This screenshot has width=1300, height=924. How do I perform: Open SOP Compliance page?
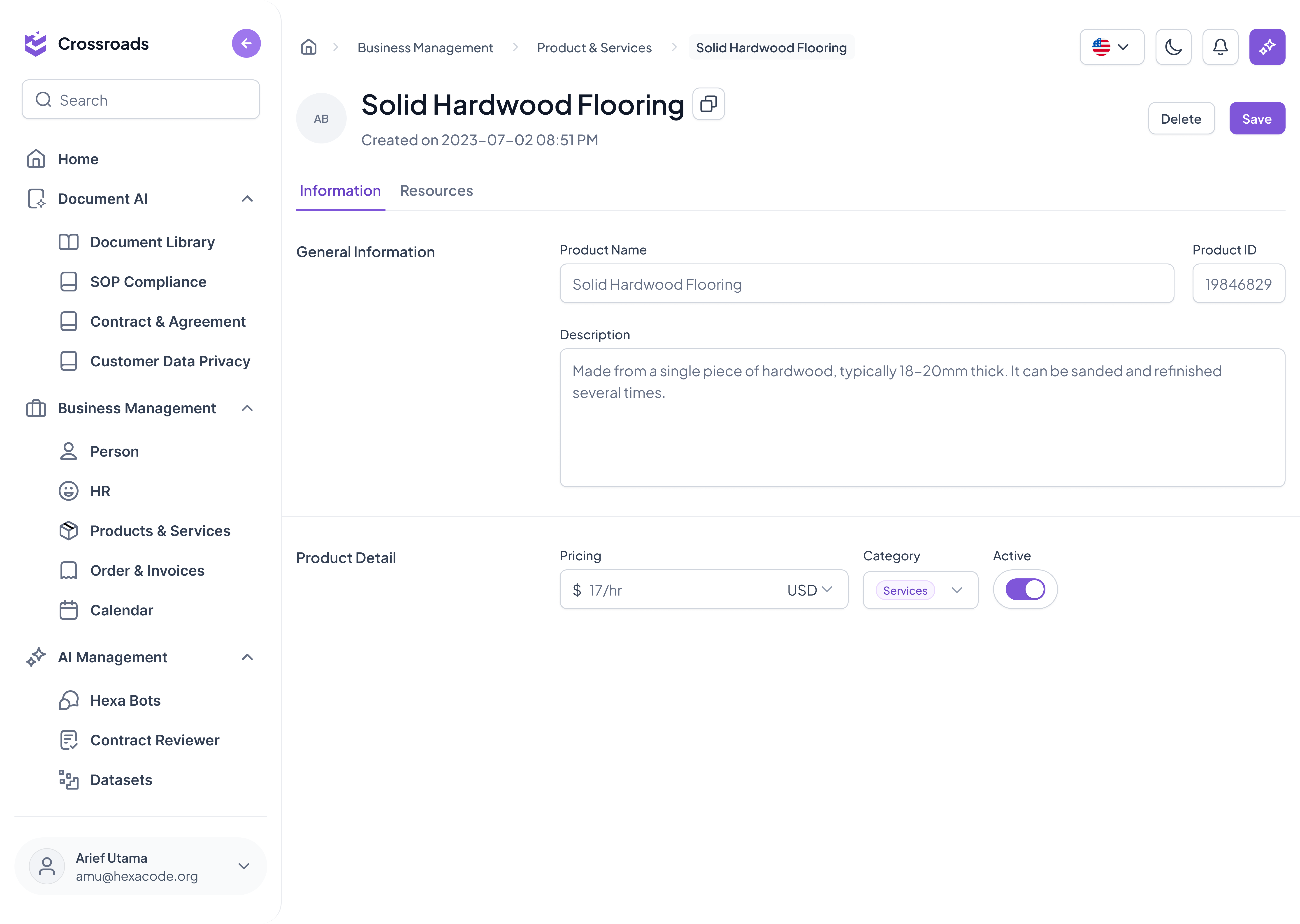click(x=148, y=282)
